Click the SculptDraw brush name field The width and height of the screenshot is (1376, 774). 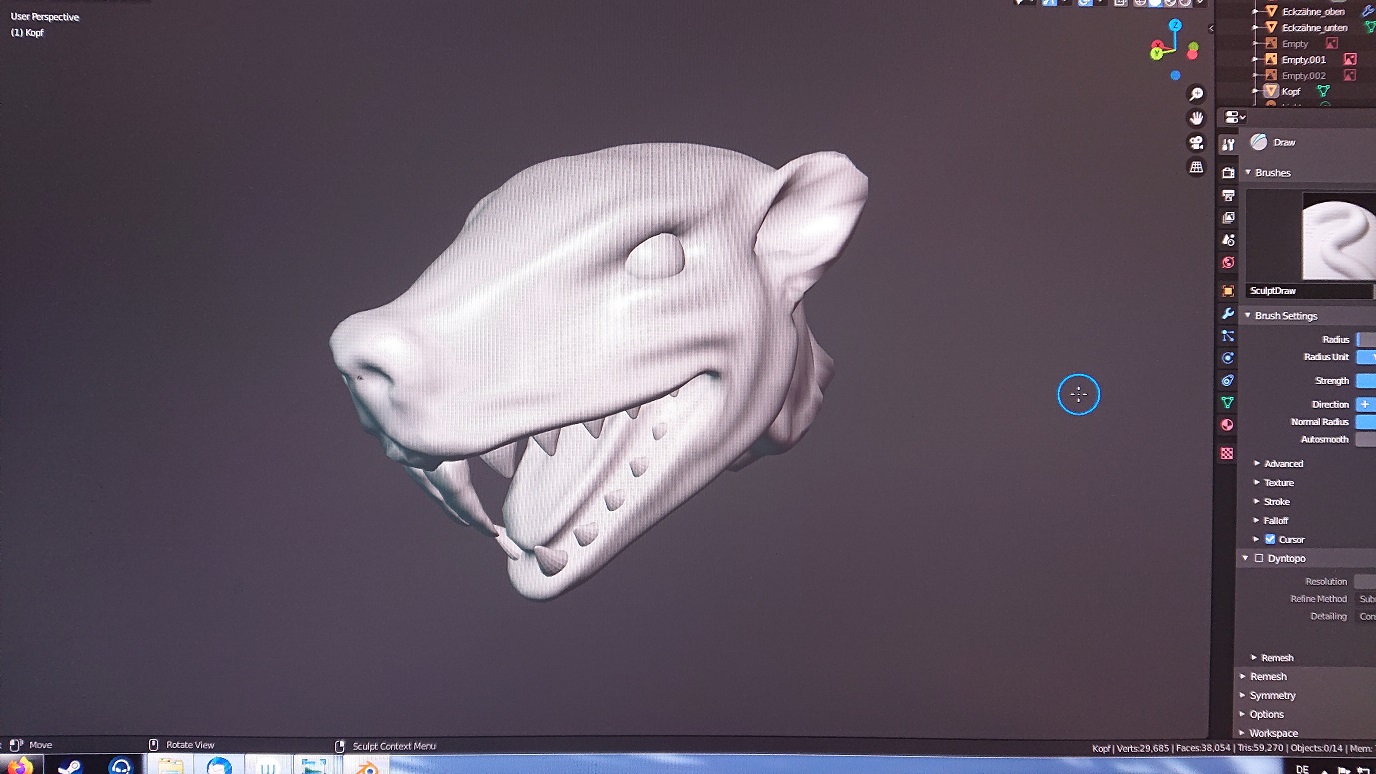click(1309, 291)
